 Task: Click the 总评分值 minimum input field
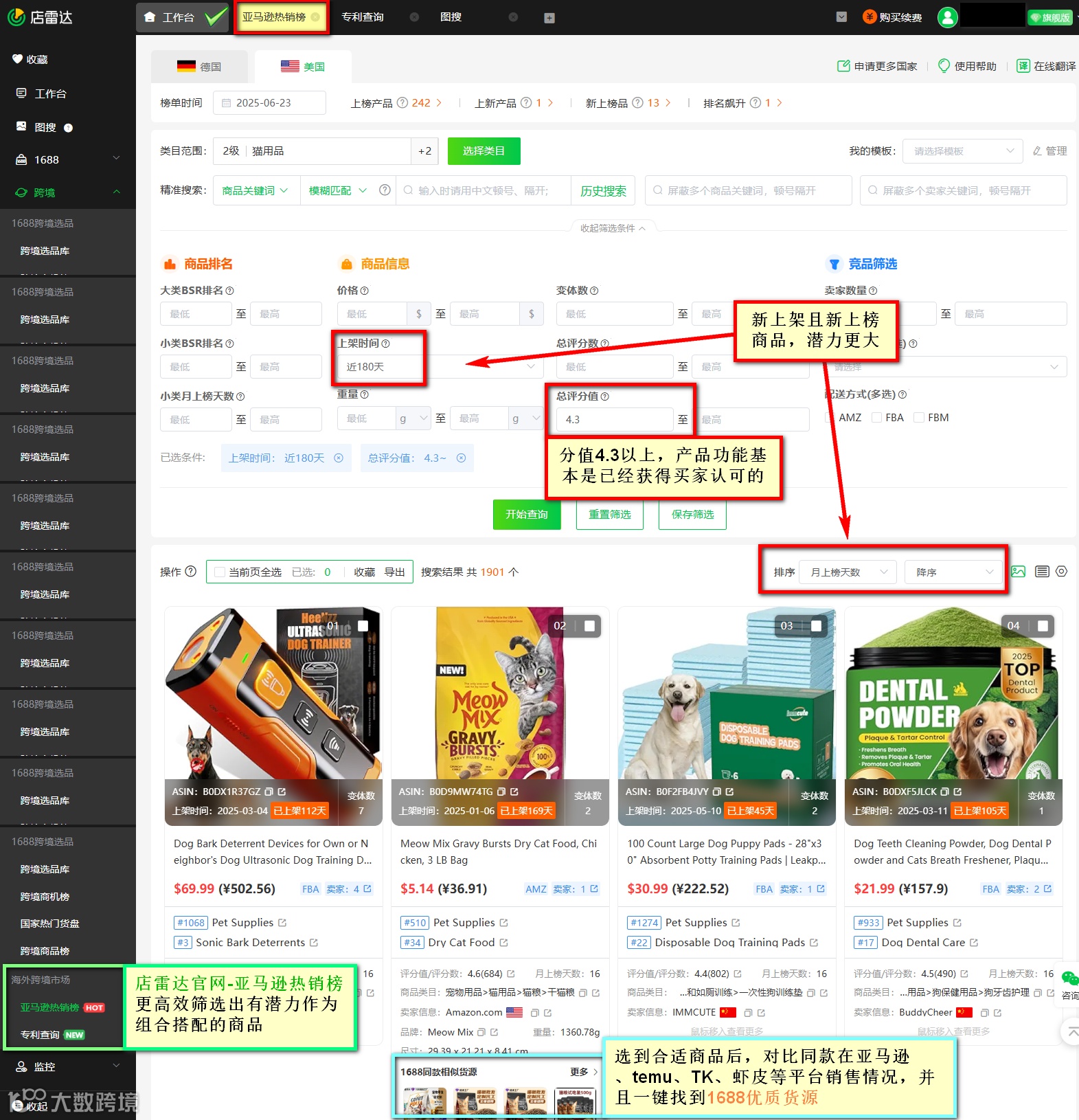(x=615, y=420)
